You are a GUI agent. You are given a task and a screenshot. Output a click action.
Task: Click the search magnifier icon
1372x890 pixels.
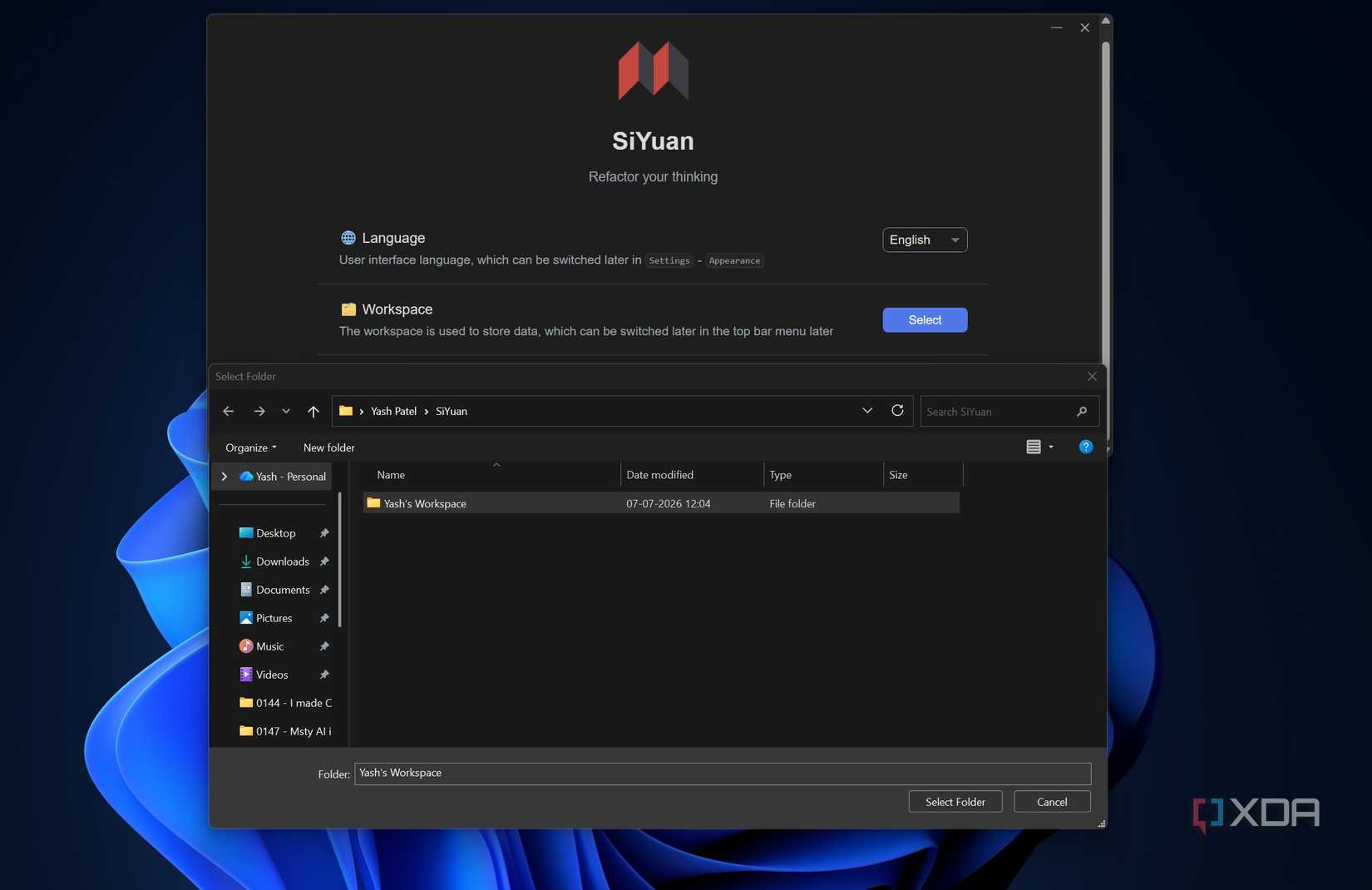pos(1082,412)
